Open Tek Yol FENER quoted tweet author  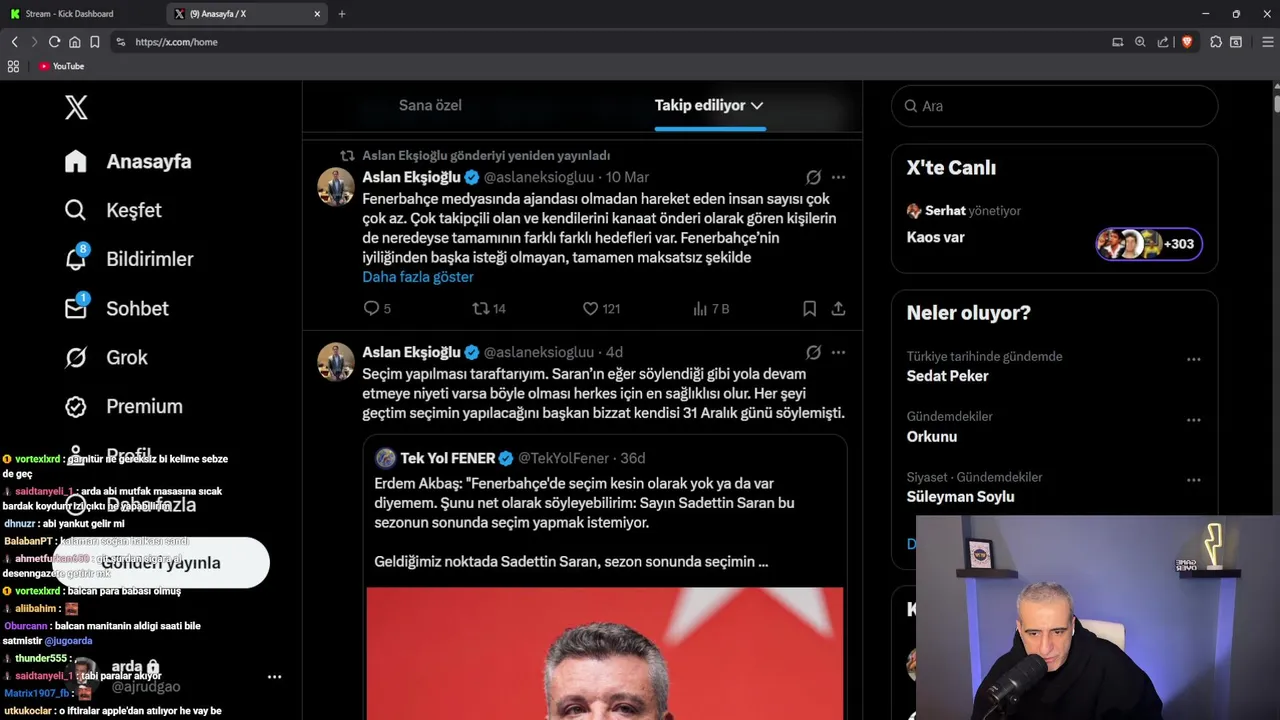(447, 458)
